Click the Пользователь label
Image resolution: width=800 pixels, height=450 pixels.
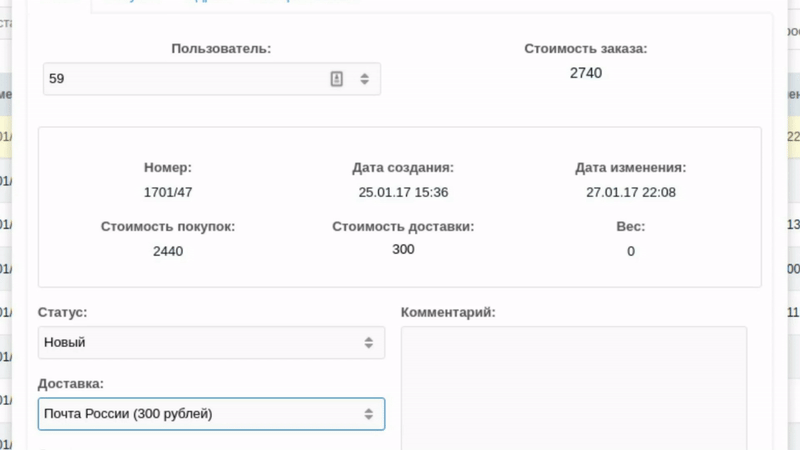click(221, 48)
